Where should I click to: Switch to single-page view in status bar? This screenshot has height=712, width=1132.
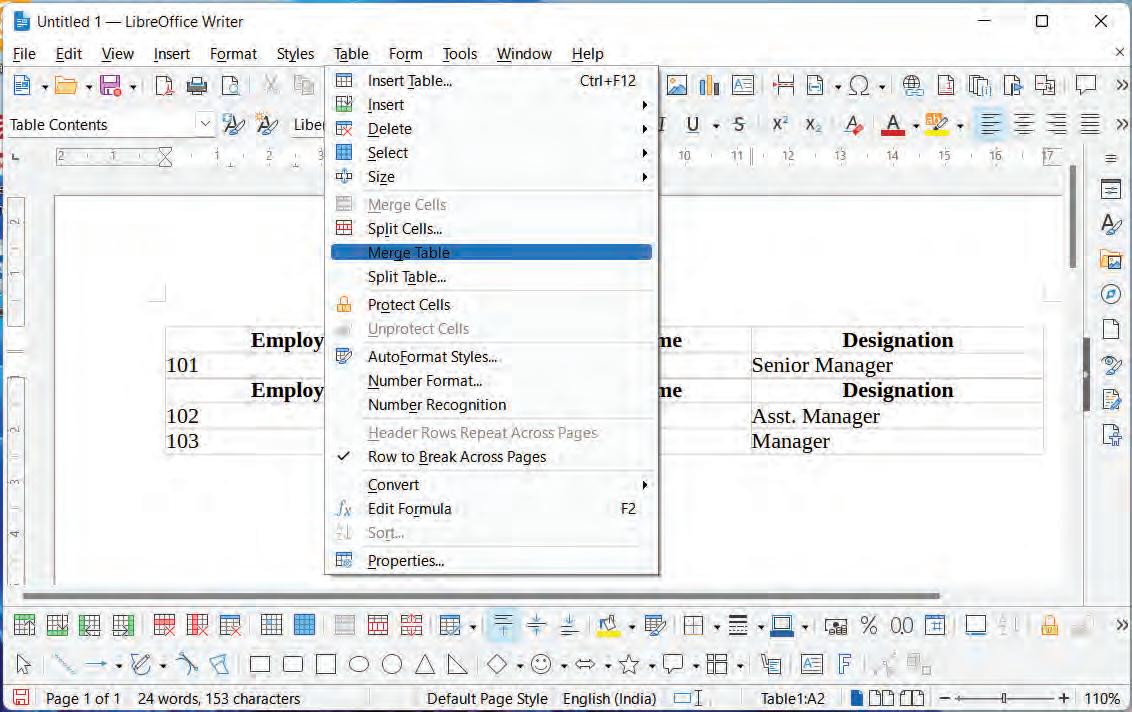(x=856, y=698)
